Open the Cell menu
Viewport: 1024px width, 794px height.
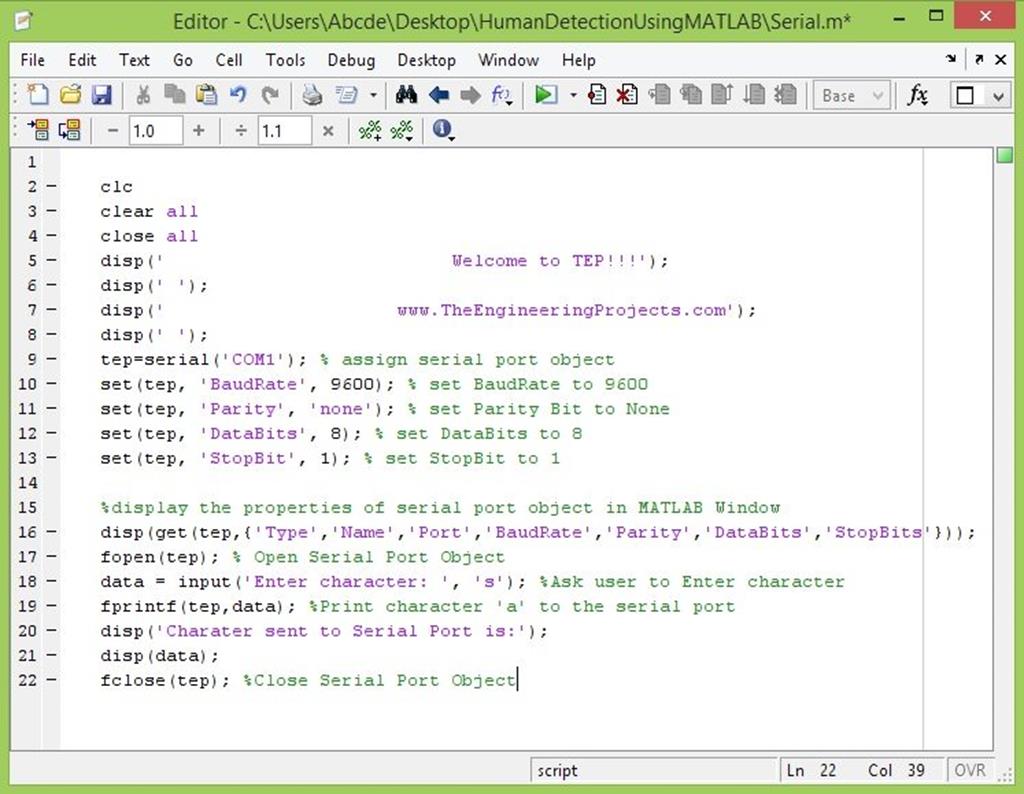[x=229, y=60]
